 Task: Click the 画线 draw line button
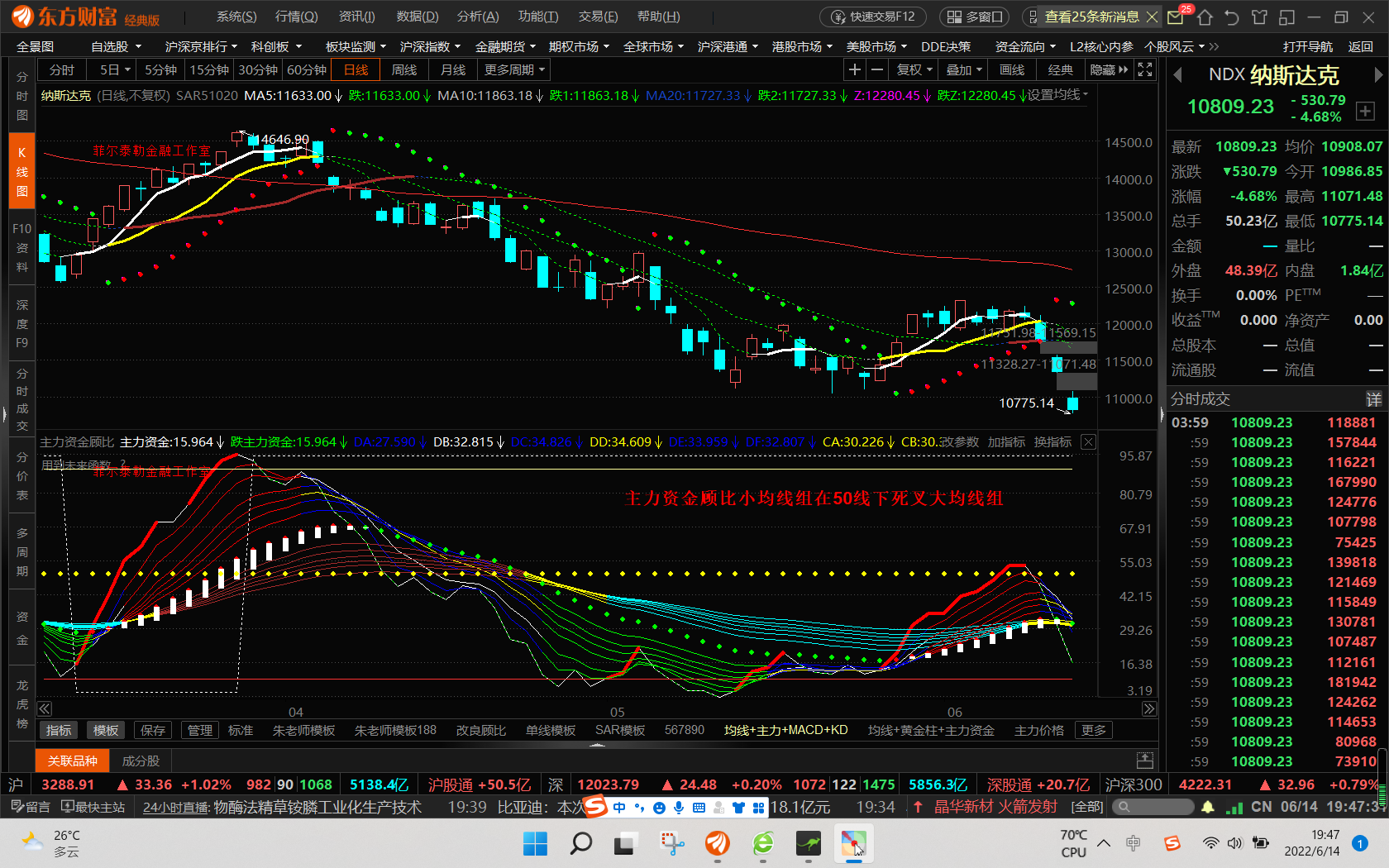1012,70
